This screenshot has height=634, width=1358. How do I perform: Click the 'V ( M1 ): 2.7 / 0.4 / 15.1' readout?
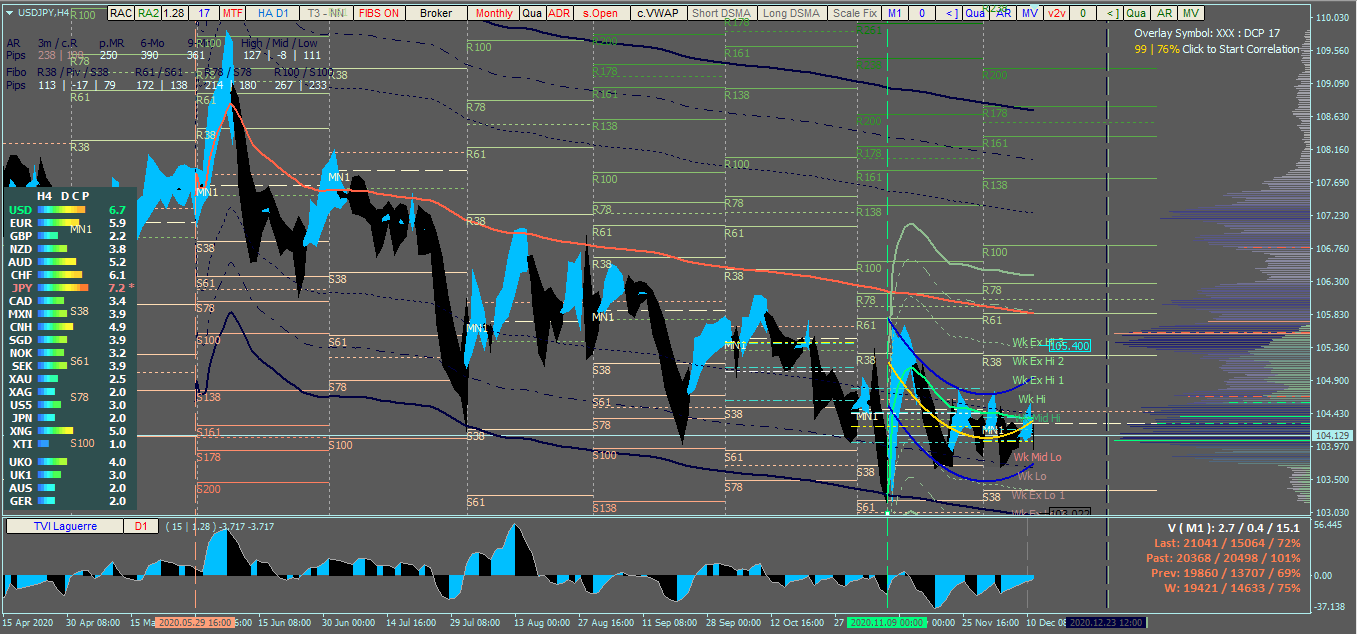click(1232, 526)
